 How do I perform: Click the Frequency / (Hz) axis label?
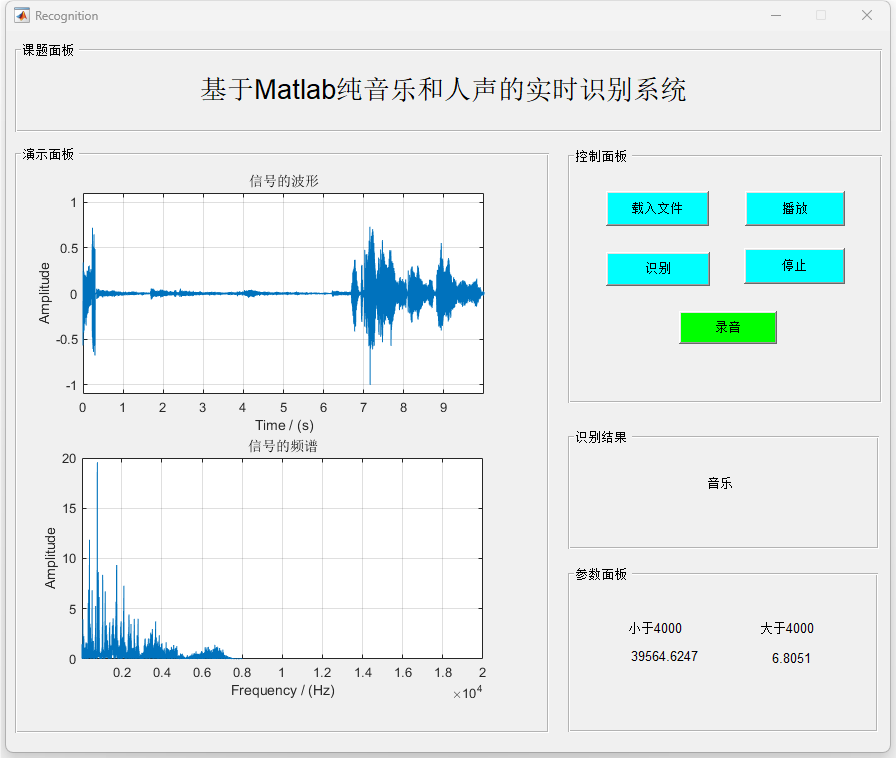point(283,690)
